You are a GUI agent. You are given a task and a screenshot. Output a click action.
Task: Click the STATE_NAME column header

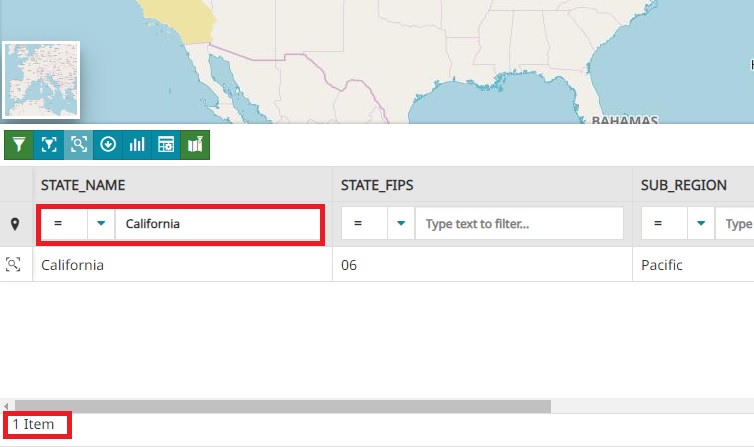pyautogui.click(x=83, y=185)
